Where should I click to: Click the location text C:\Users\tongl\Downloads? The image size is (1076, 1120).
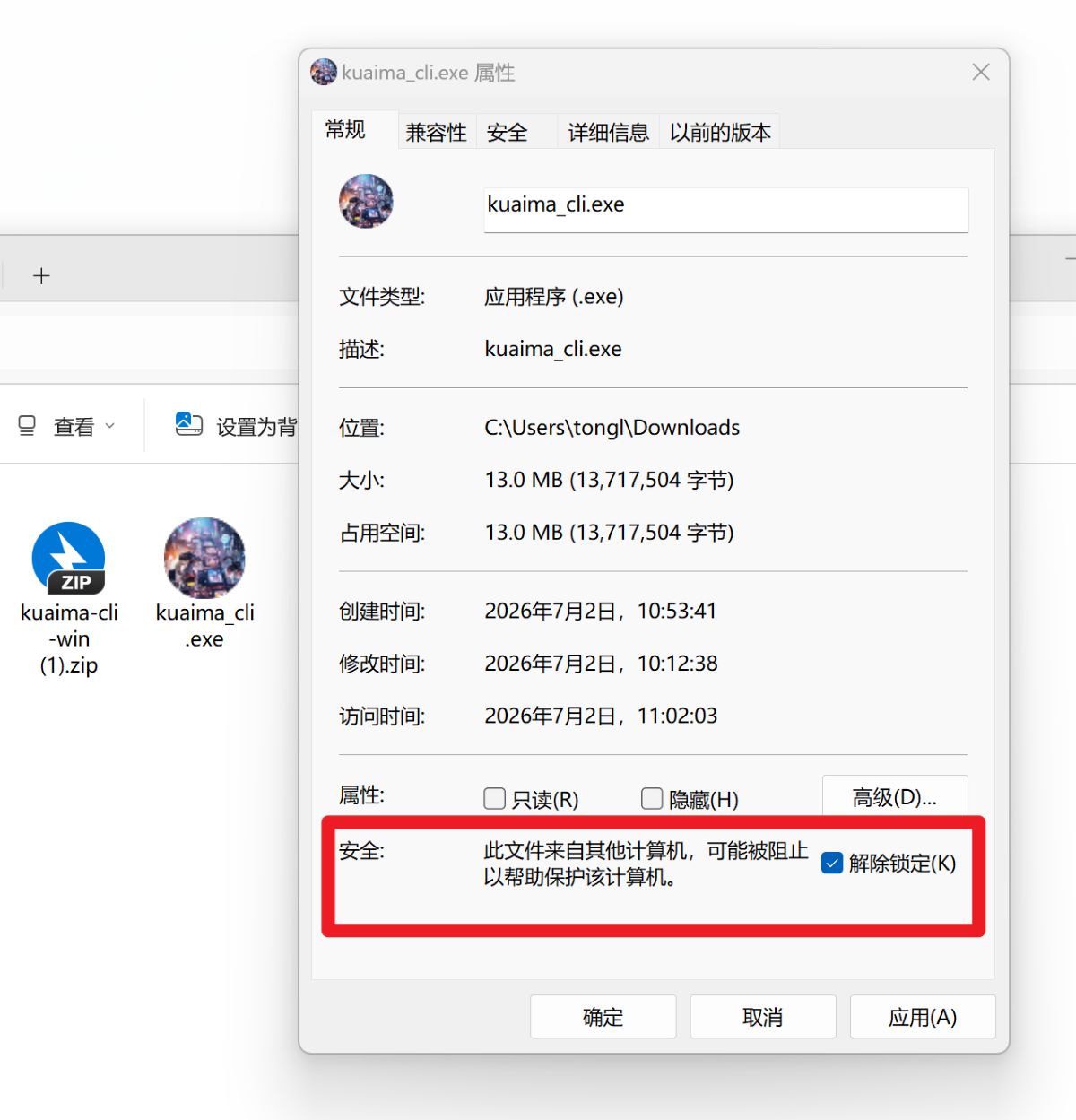point(612,428)
